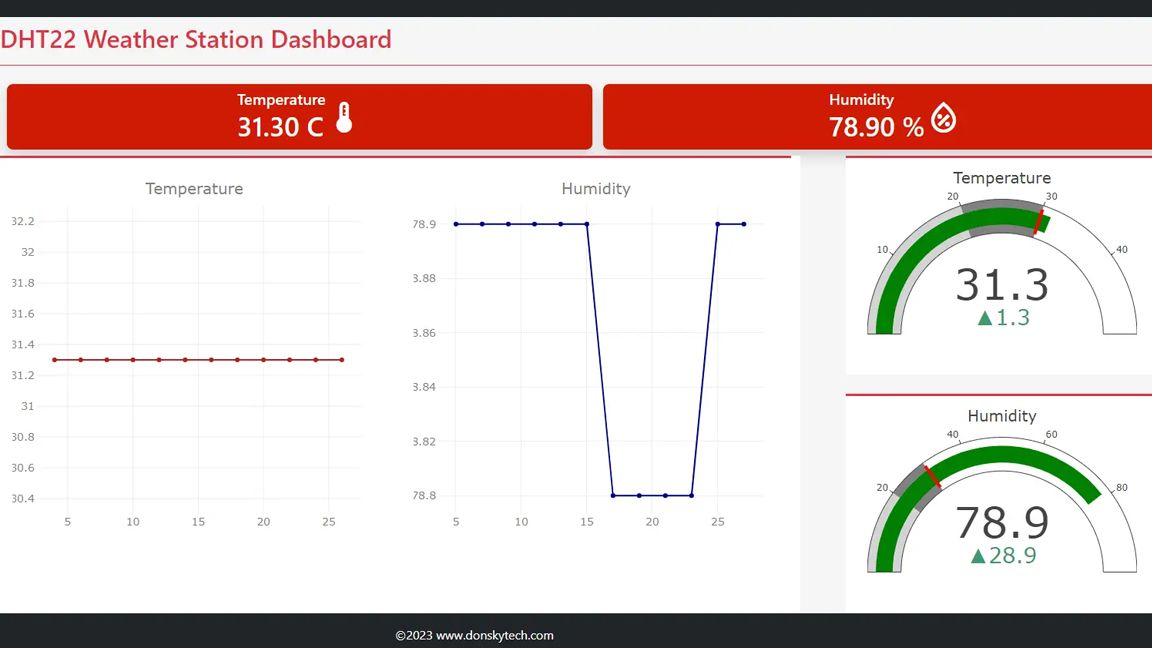Image resolution: width=1152 pixels, height=648 pixels.
Task: Click the thermometer icon on the Temperature card
Action: 345,117
